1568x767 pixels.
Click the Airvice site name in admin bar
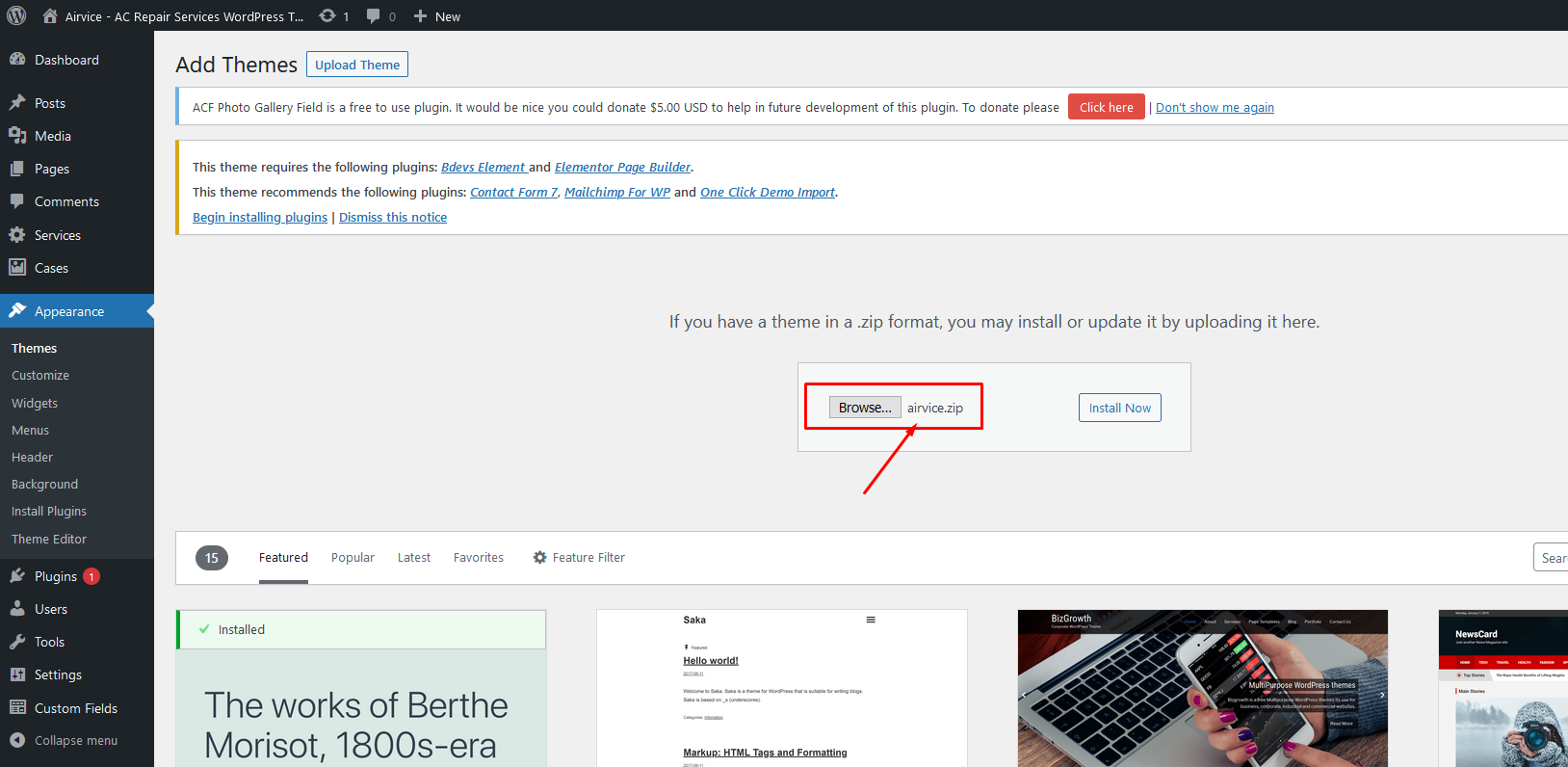[x=184, y=16]
